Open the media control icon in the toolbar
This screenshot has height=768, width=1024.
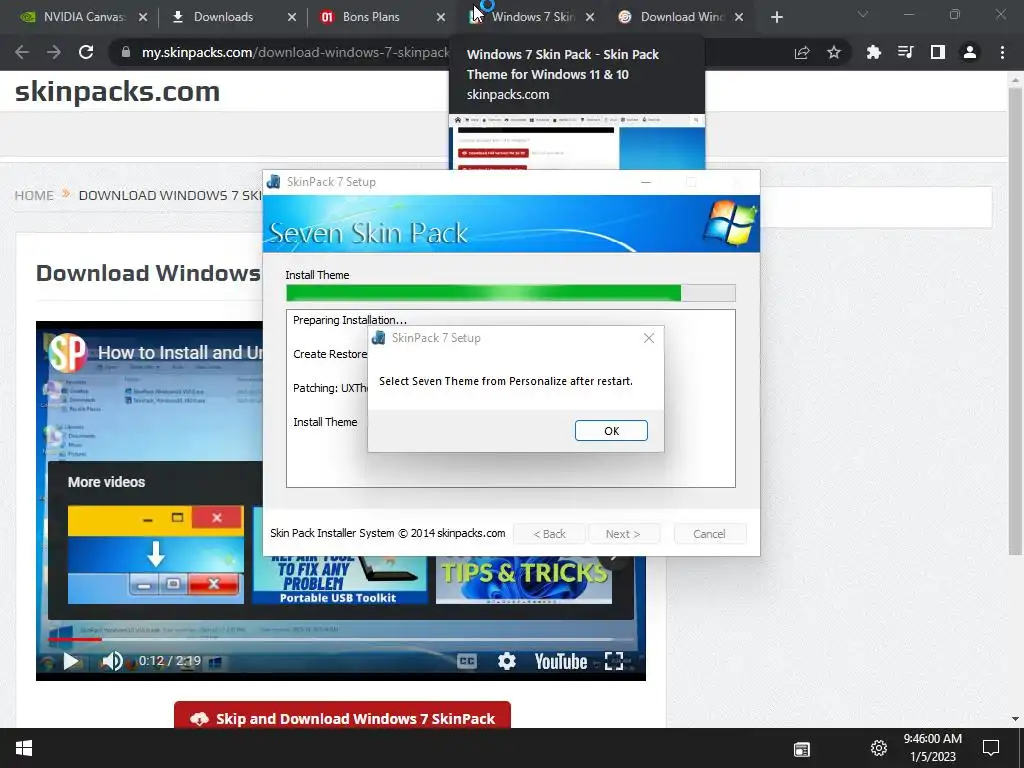tap(905, 52)
